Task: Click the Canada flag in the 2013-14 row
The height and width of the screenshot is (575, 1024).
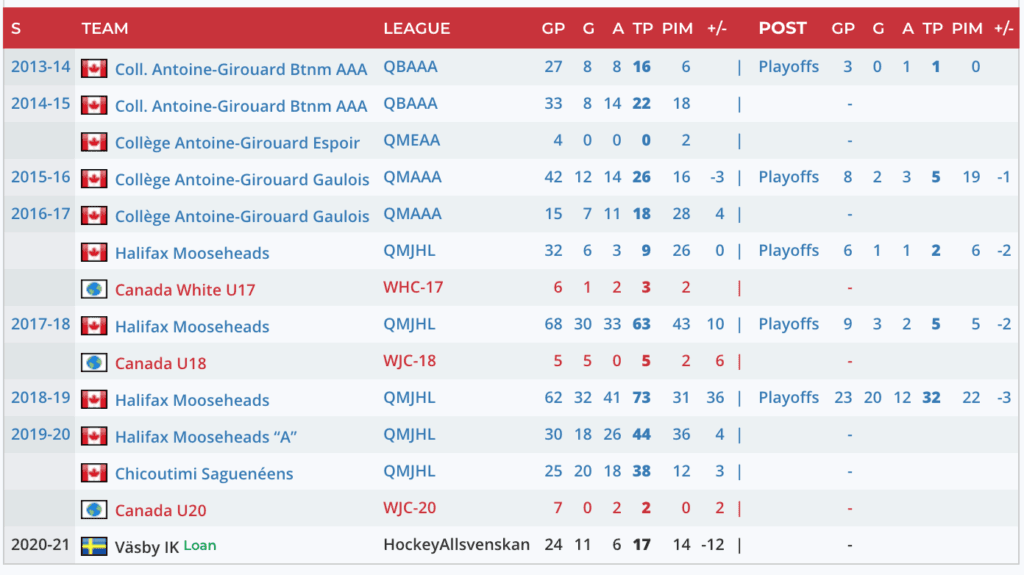Action: click(x=94, y=68)
